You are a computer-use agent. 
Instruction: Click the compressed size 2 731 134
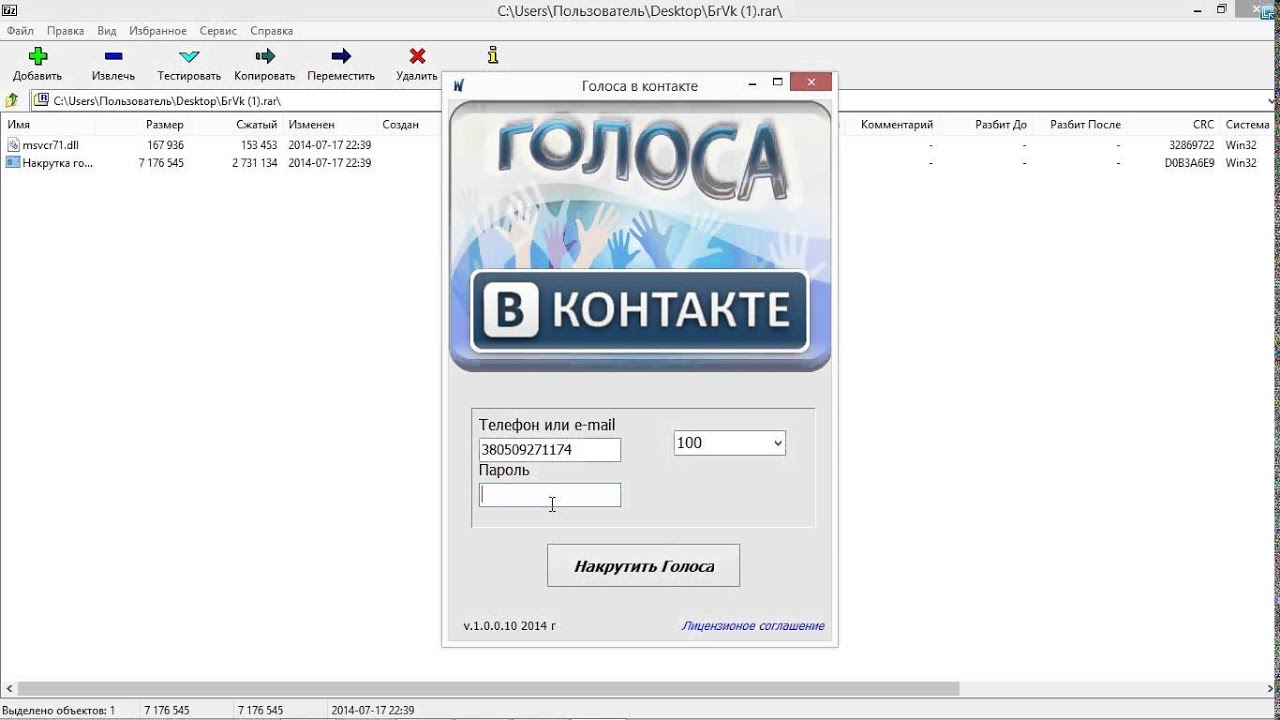(254, 162)
